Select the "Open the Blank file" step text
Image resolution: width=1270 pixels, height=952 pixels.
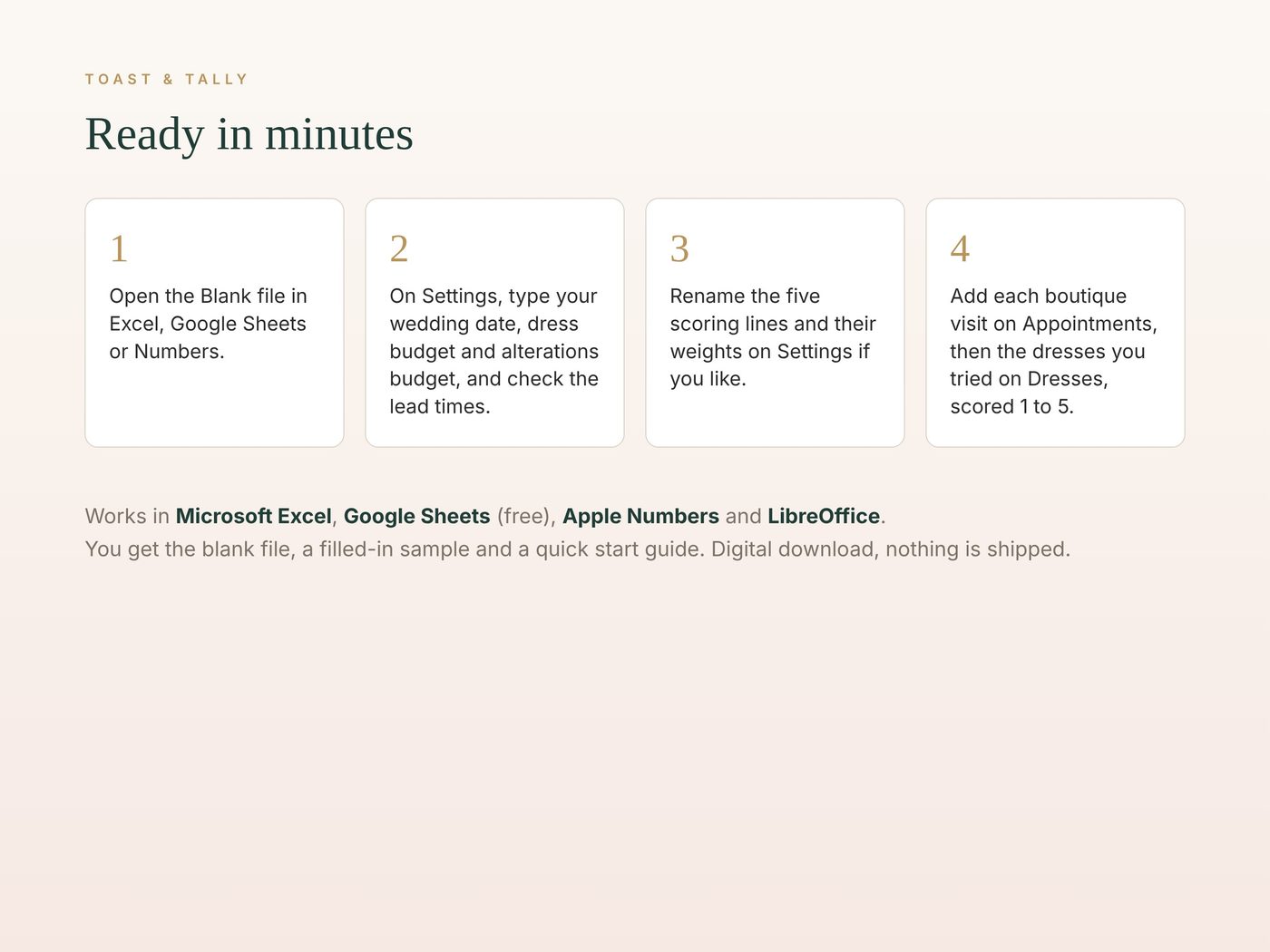[209, 324]
